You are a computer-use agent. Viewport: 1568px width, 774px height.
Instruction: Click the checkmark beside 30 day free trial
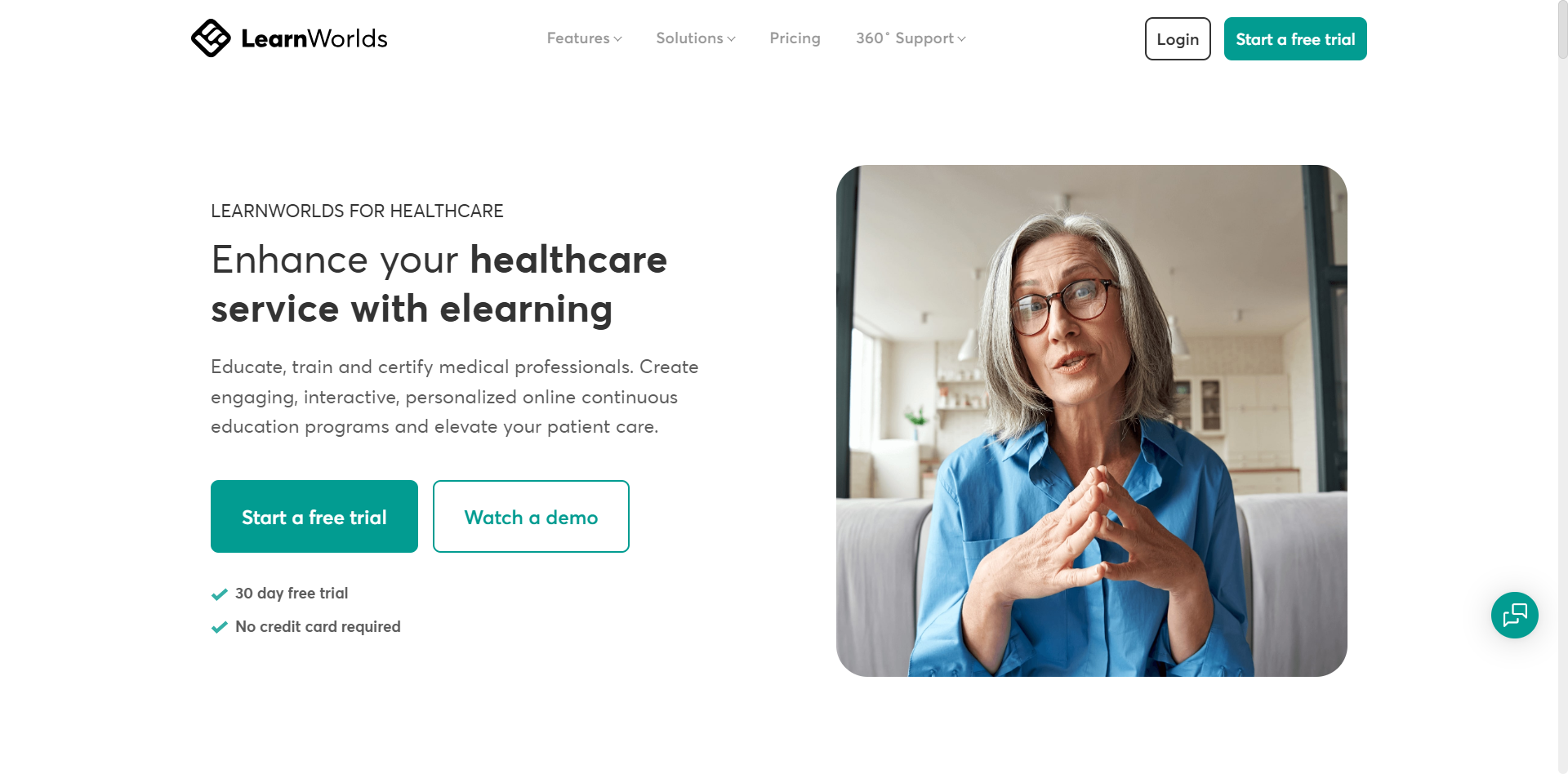(x=219, y=594)
